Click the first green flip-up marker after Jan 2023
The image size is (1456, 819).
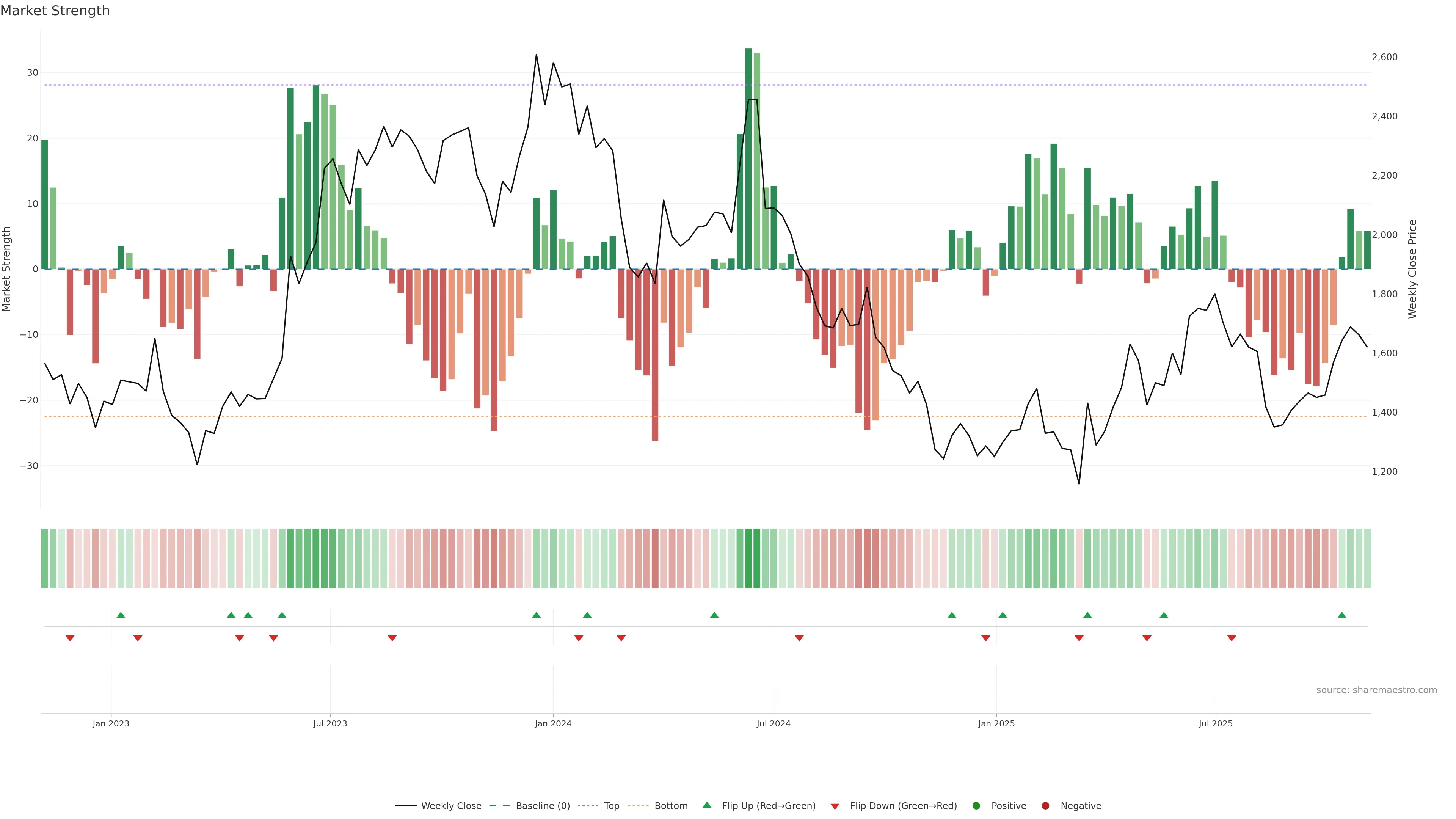point(121,615)
